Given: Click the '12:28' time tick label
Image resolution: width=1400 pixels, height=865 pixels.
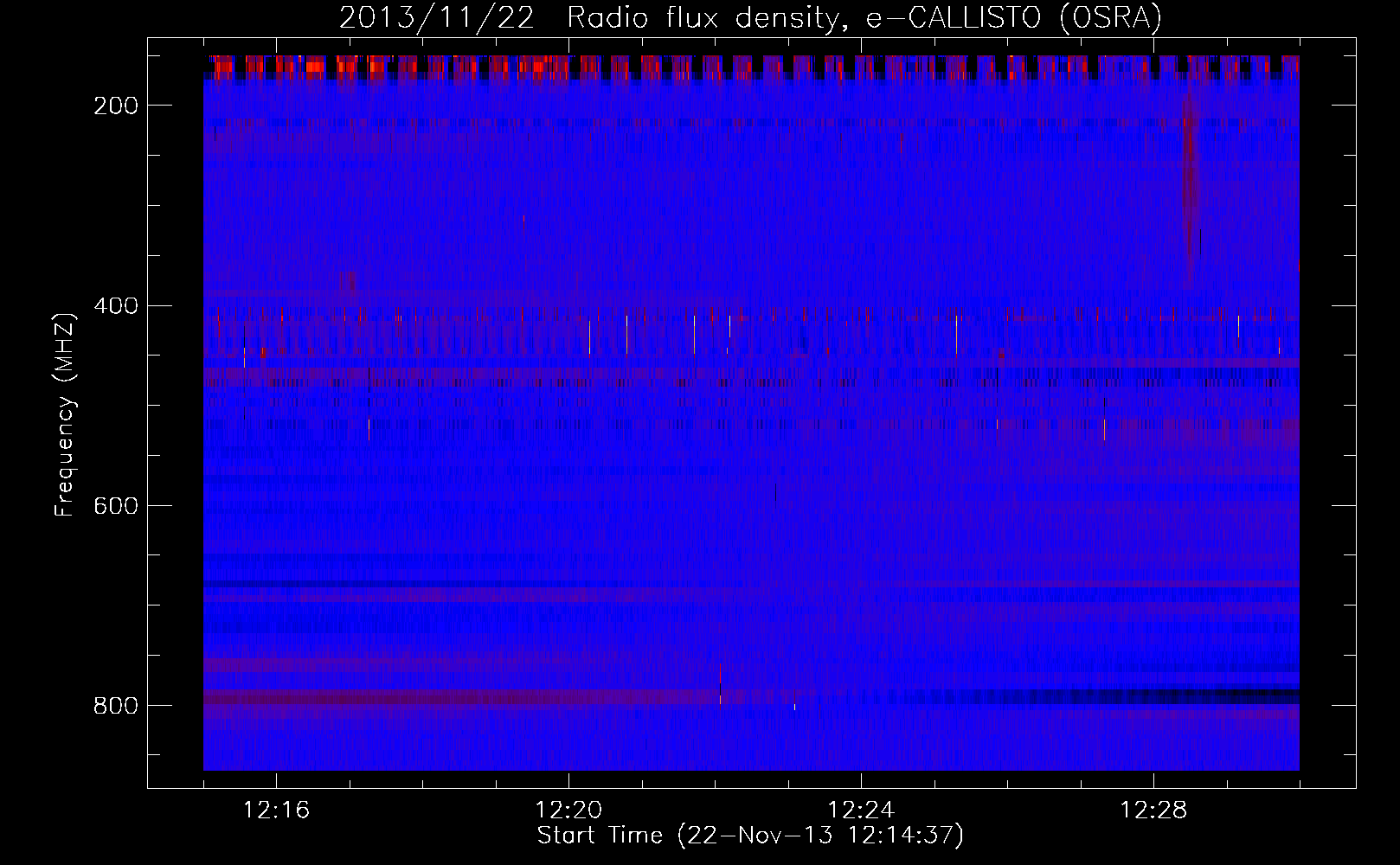Looking at the screenshot, I should click(1154, 811).
